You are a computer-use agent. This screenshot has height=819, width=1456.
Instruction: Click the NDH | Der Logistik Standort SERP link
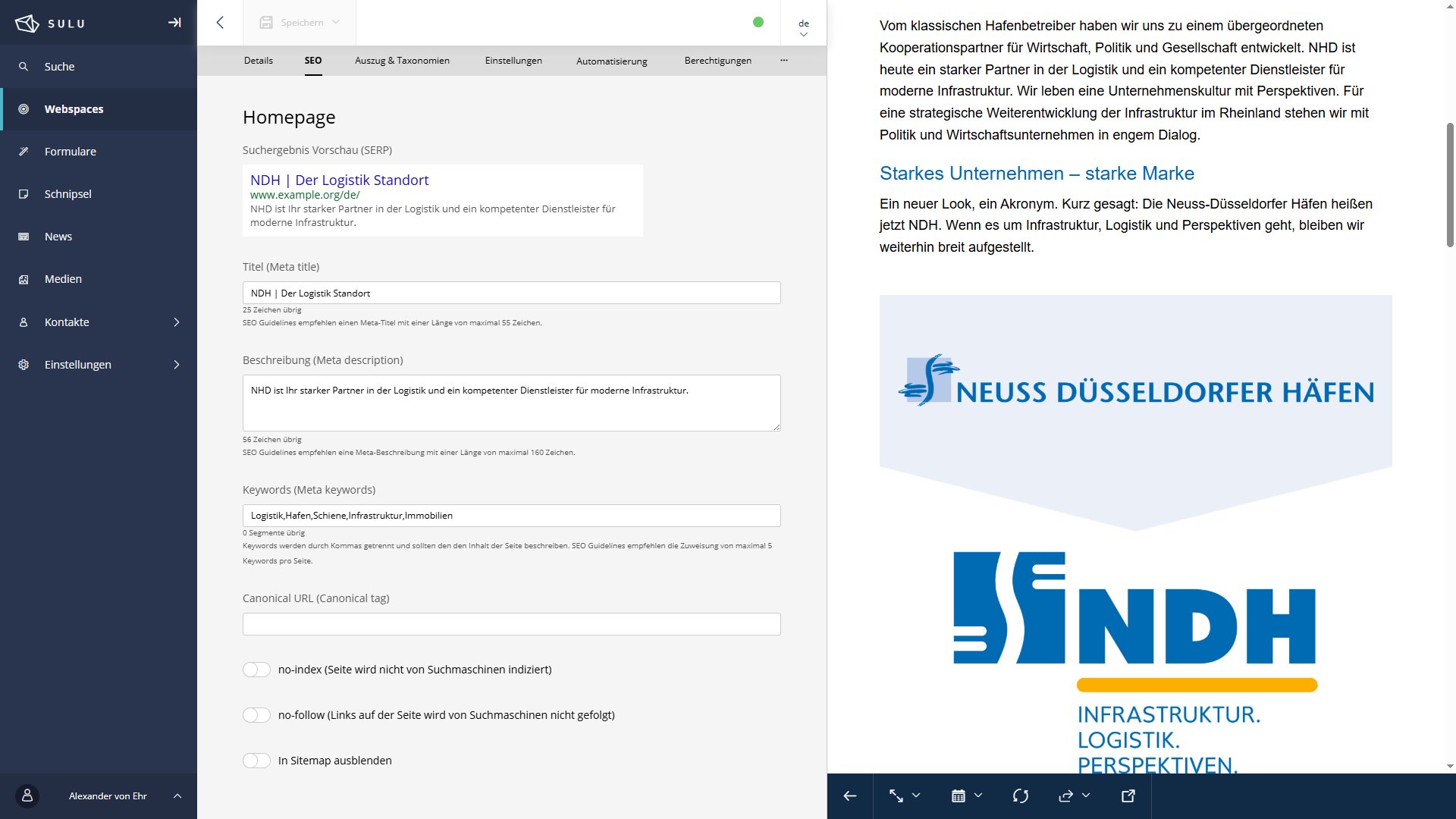tap(339, 180)
